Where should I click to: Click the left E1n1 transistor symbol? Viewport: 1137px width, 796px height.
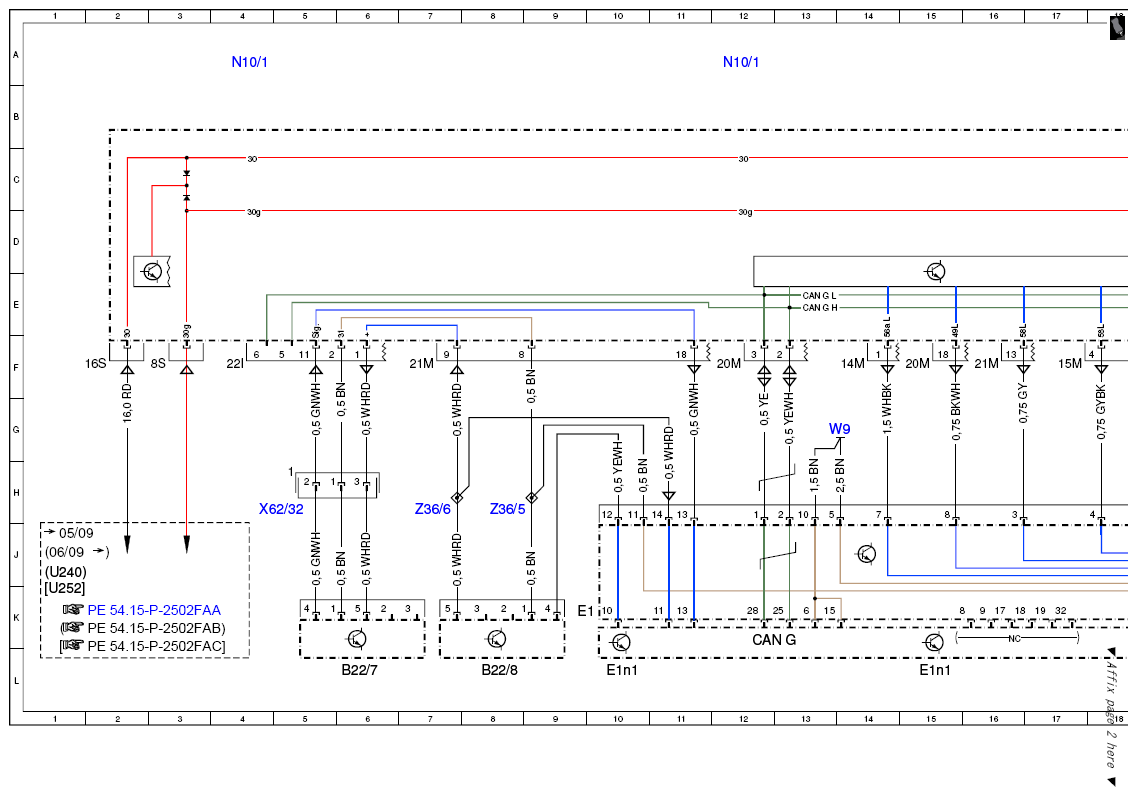click(x=621, y=642)
